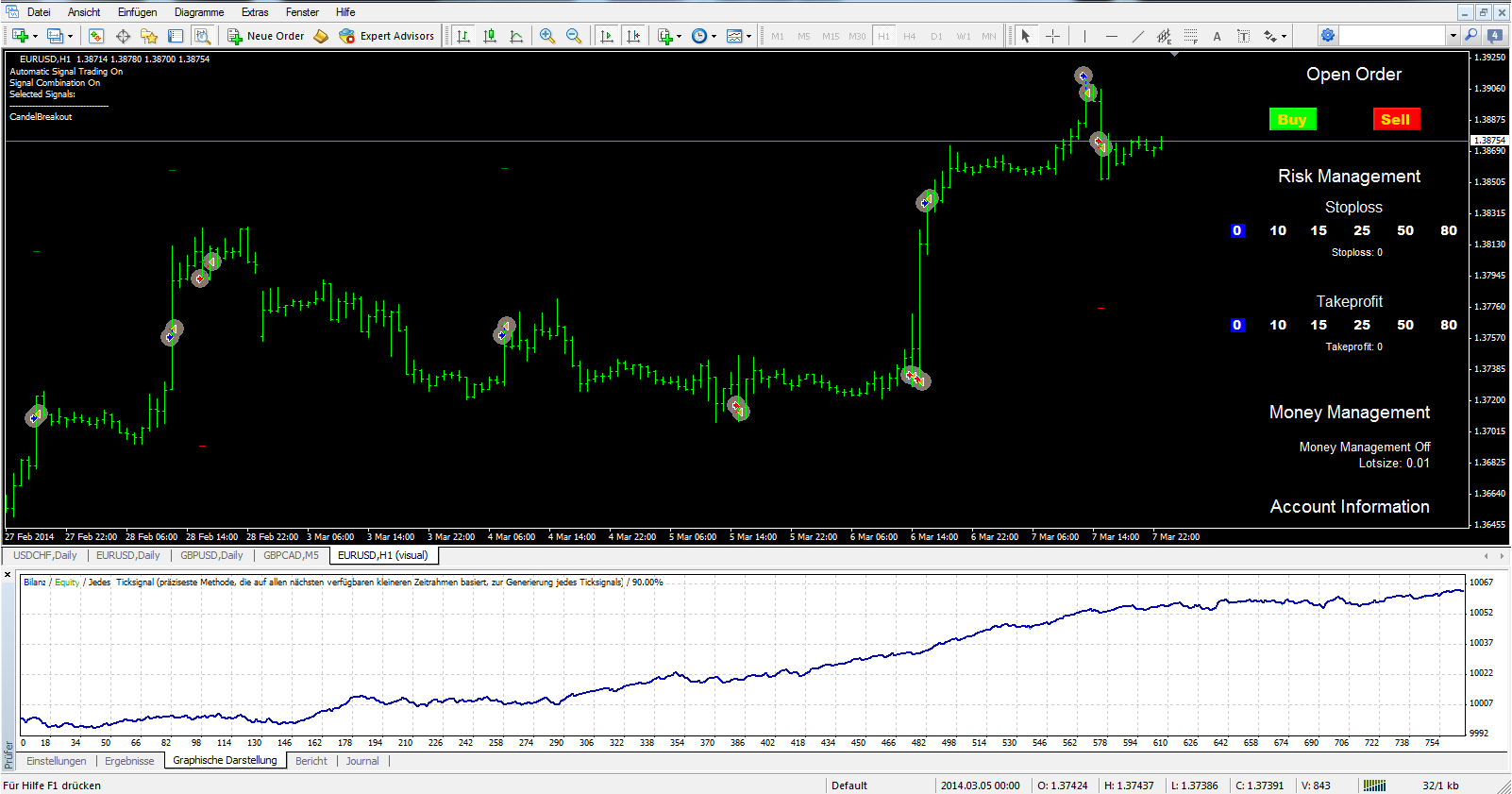This screenshot has width=1512, height=794.
Task: Select the D1 timeframe
Action: [936, 36]
